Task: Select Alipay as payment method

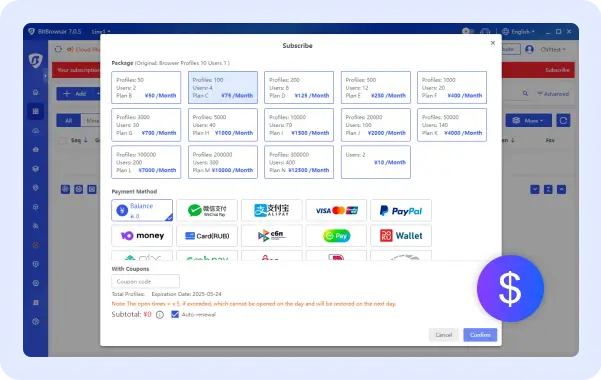Action: (272, 210)
